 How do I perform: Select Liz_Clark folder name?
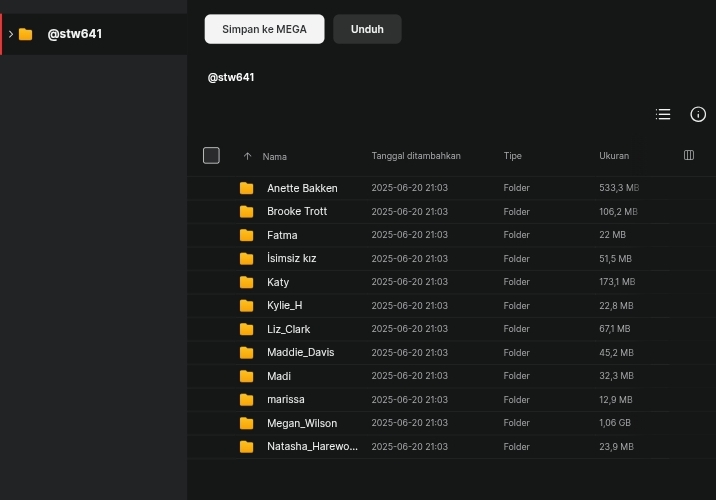click(x=289, y=329)
